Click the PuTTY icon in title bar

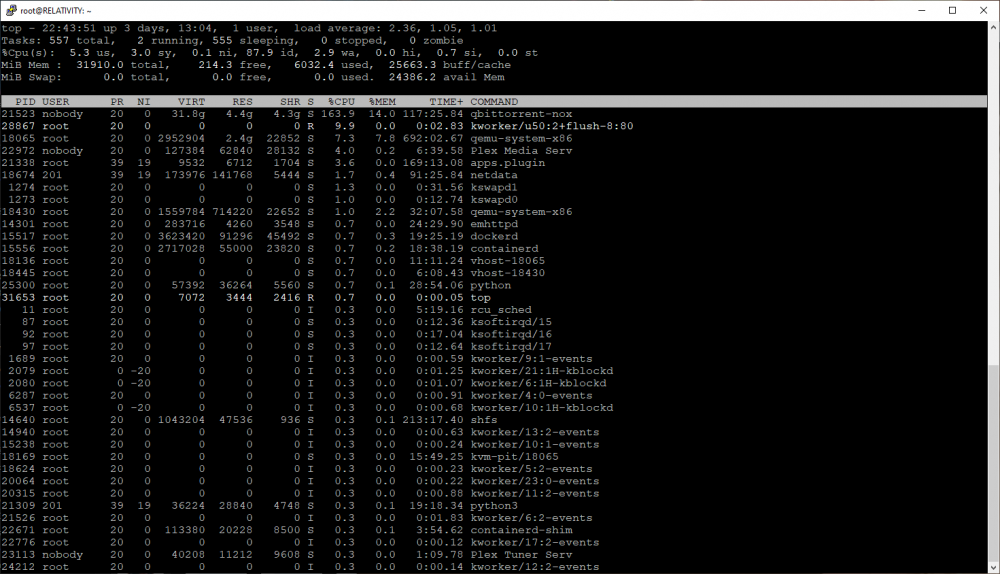point(11,10)
